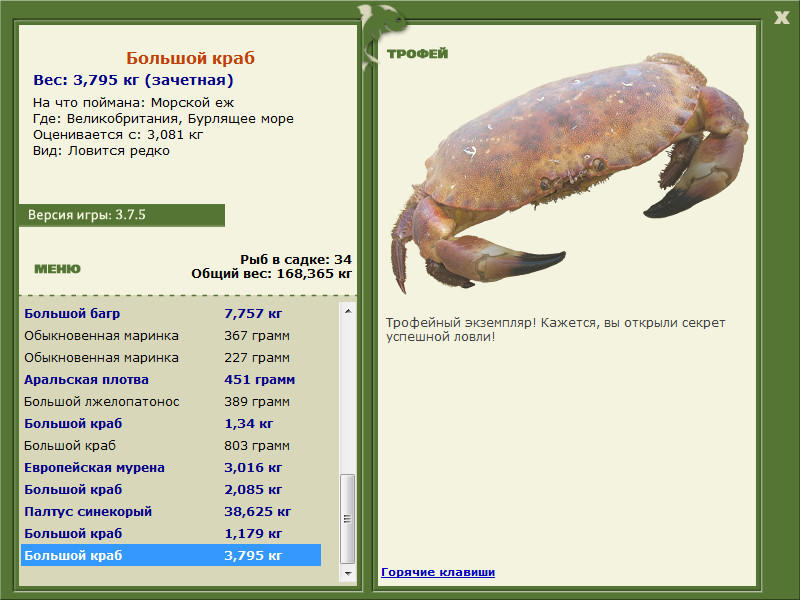Select the Европейская мурена 3,016 кг row
The width and height of the screenshot is (800, 600).
click(171, 467)
